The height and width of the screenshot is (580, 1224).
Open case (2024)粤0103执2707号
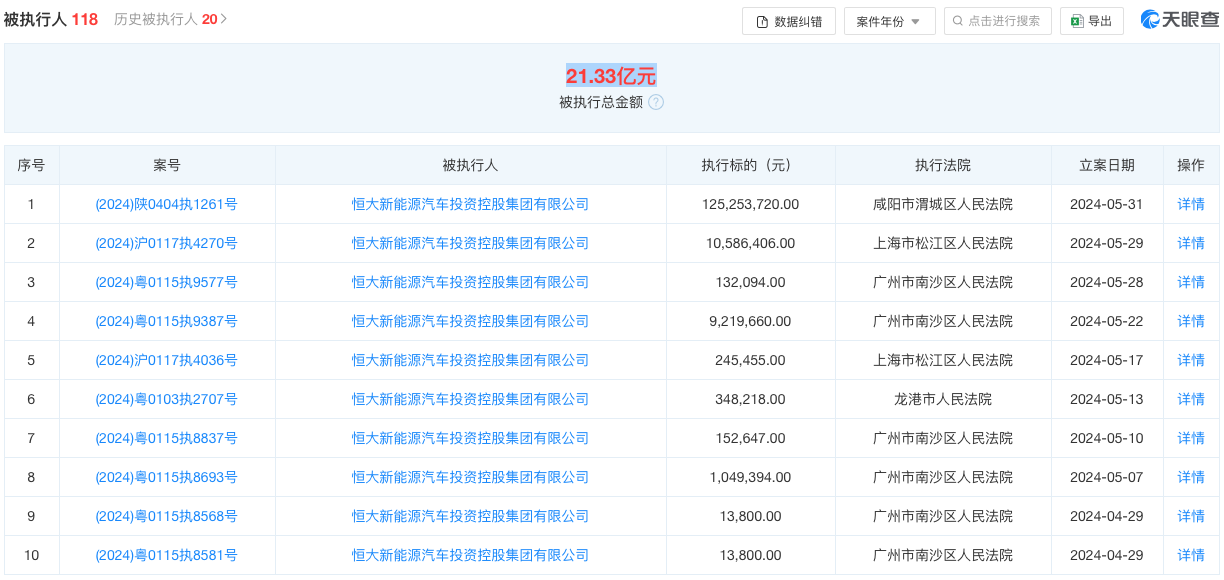166,399
